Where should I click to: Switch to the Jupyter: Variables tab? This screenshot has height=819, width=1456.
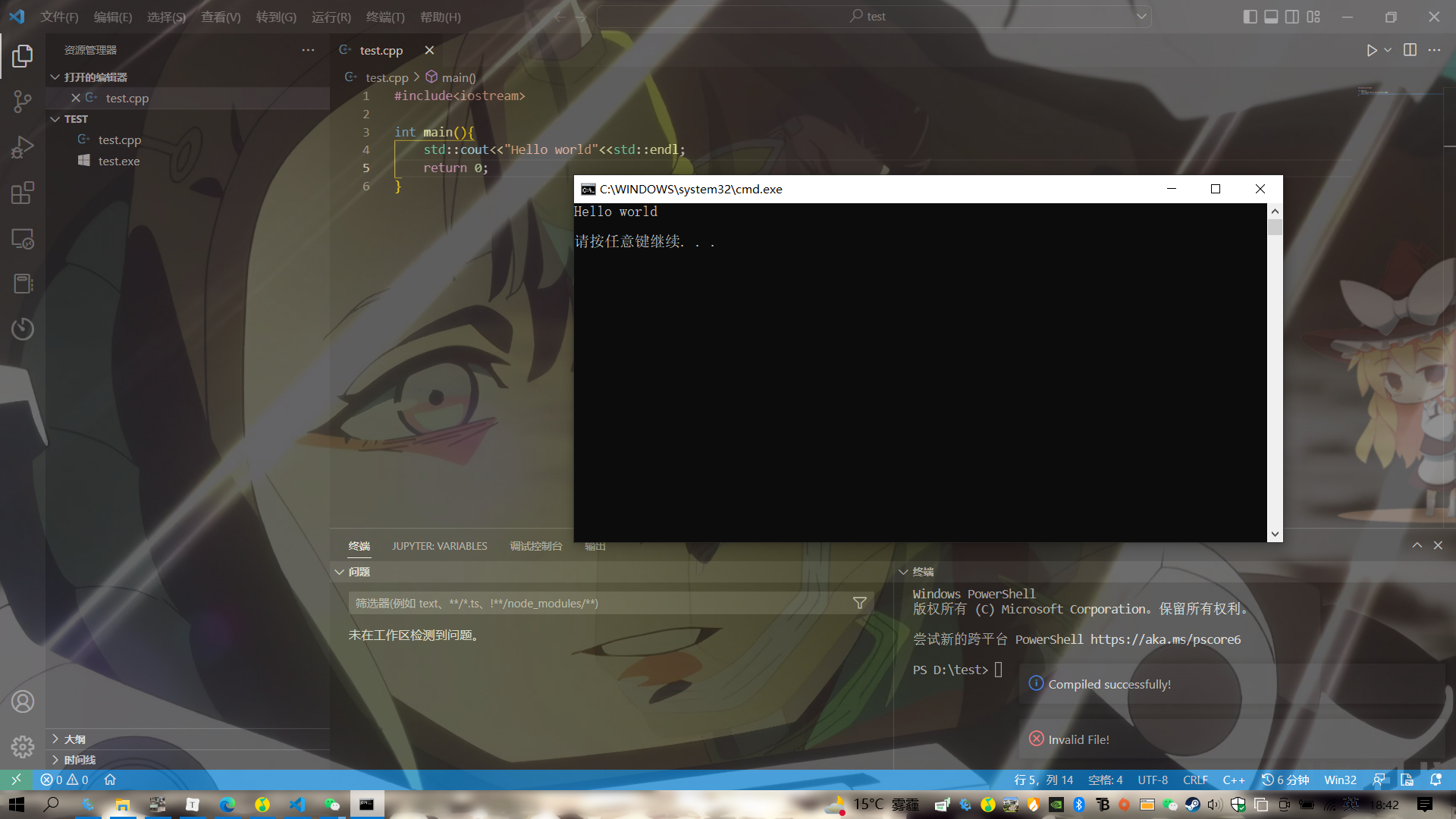coord(440,546)
